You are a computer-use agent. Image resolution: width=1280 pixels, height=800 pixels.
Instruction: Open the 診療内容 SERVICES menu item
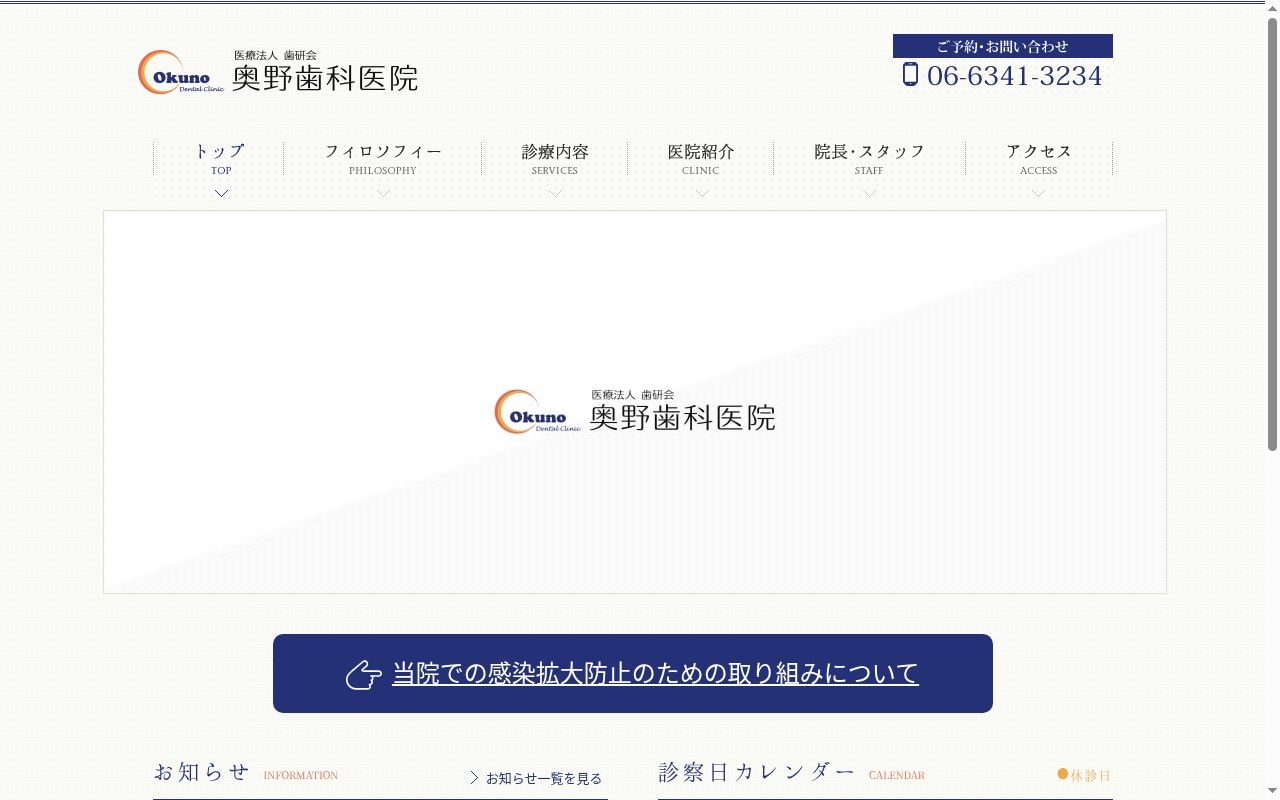tap(555, 159)
